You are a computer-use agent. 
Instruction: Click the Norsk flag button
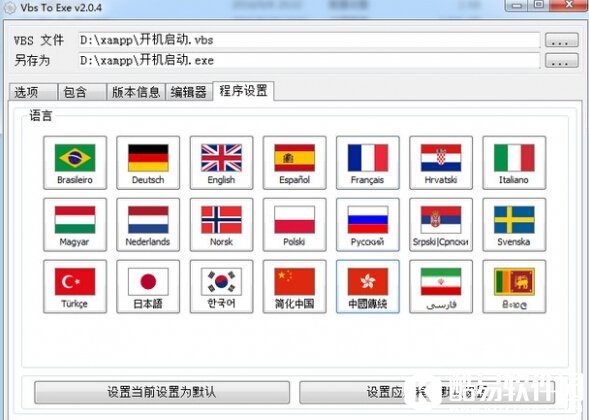[x=221, y=225]
